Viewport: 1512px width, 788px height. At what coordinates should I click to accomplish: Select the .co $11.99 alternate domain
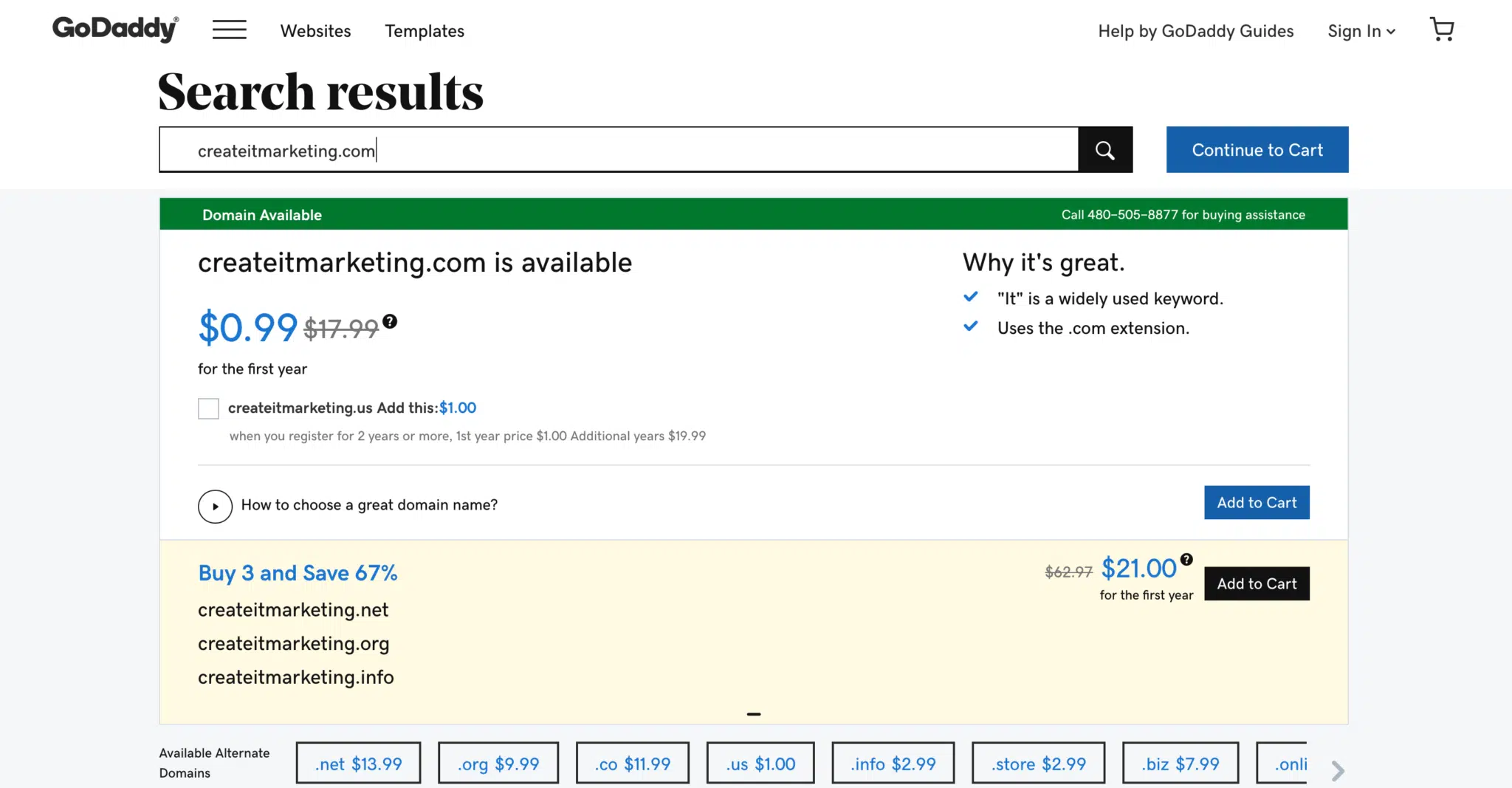pos(633,763)
